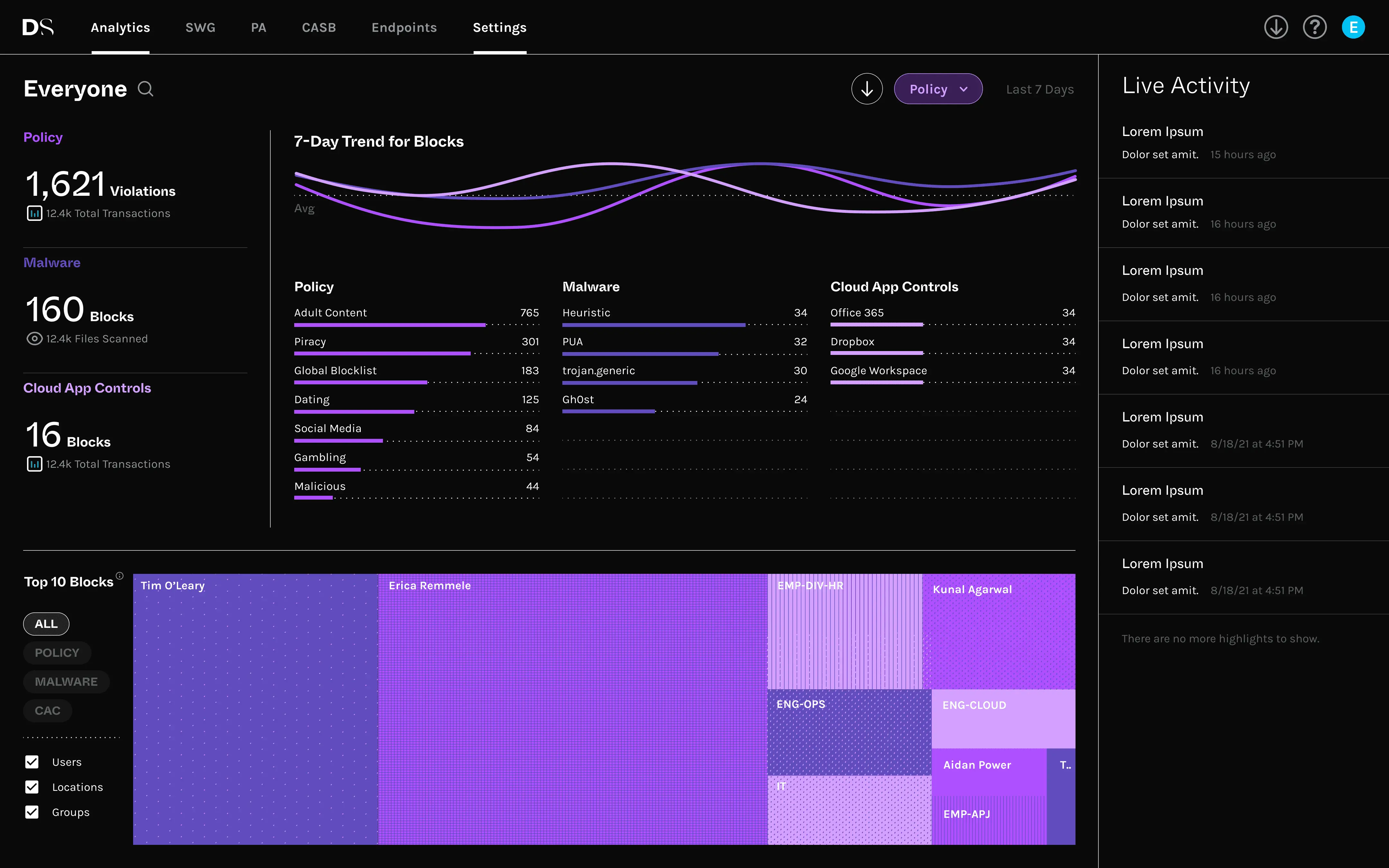Viewport: 1389px width, 868px height.
Task: Toggle the Groups checkbox
Action: pyautogui.click(x=32, y=812)
